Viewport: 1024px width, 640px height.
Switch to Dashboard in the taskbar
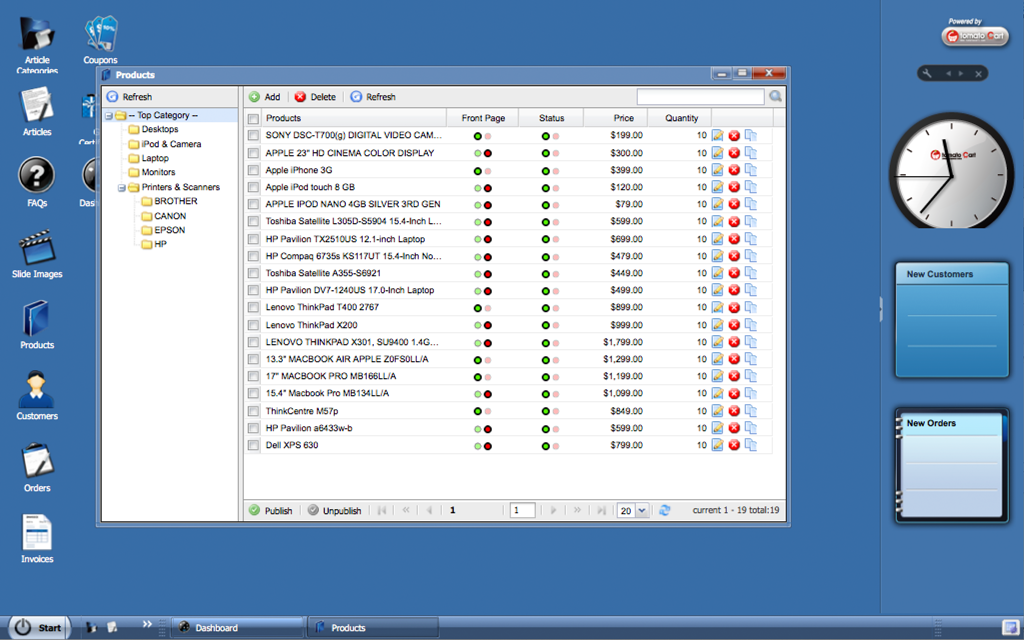[x=237, y=628]
